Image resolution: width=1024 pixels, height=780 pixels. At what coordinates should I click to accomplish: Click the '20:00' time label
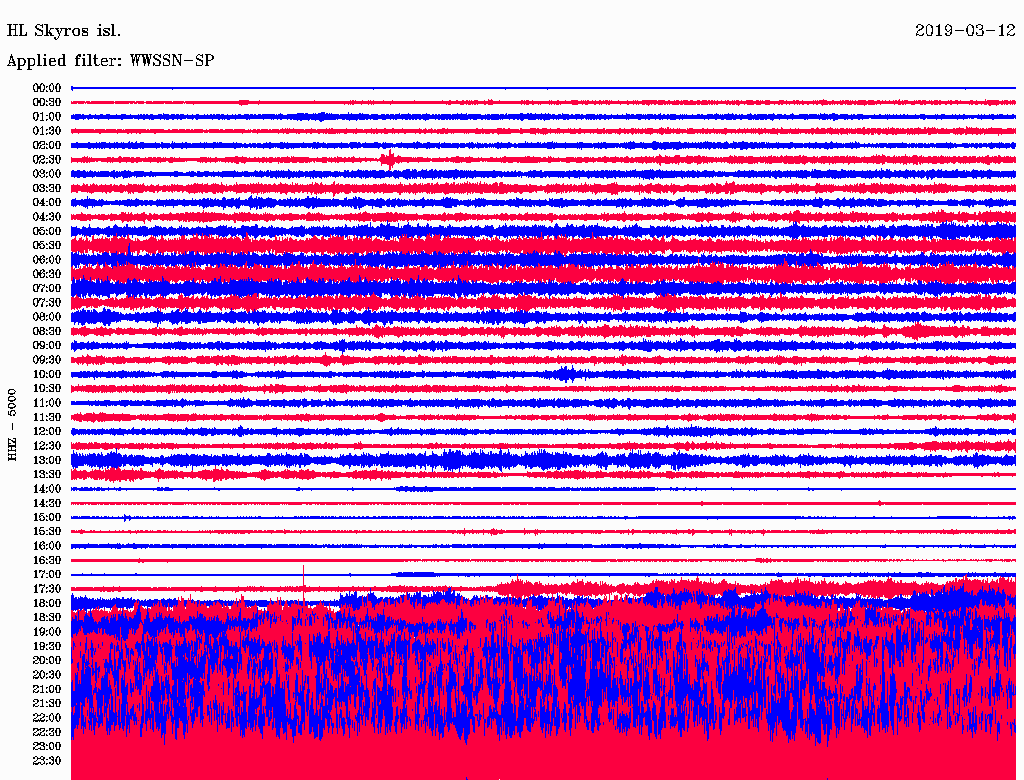pos(47,660)
